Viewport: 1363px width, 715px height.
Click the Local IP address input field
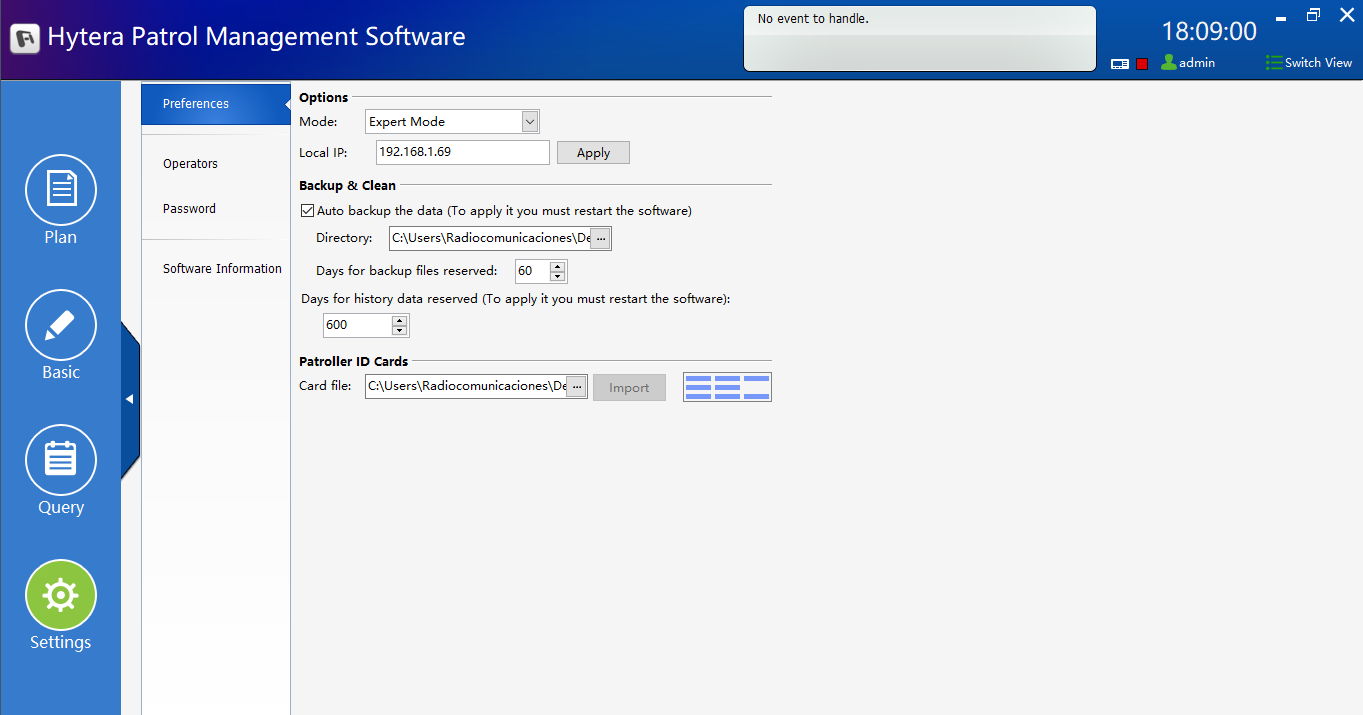pos(462,152)
